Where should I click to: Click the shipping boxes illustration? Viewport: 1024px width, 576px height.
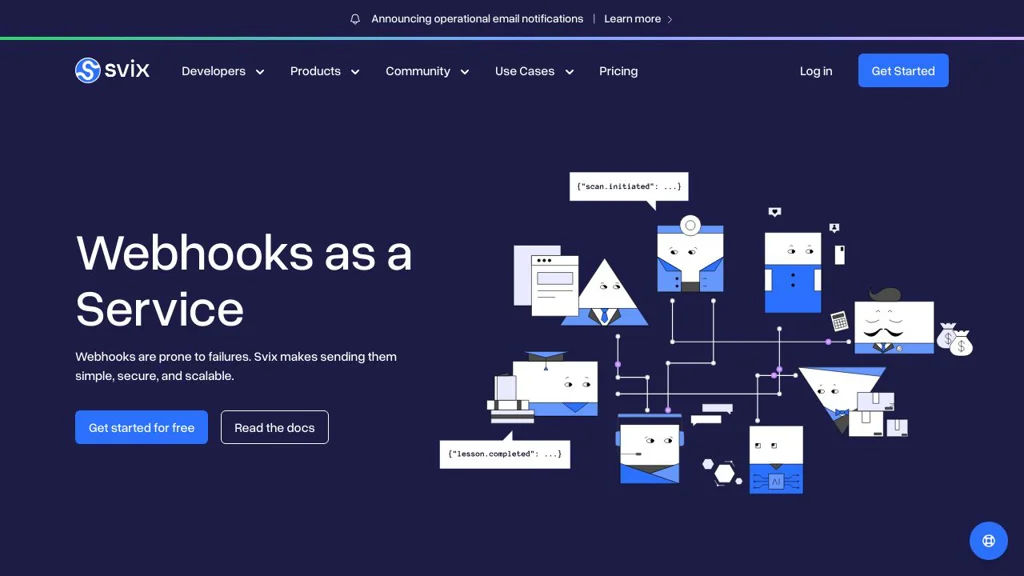pos(878,415)
